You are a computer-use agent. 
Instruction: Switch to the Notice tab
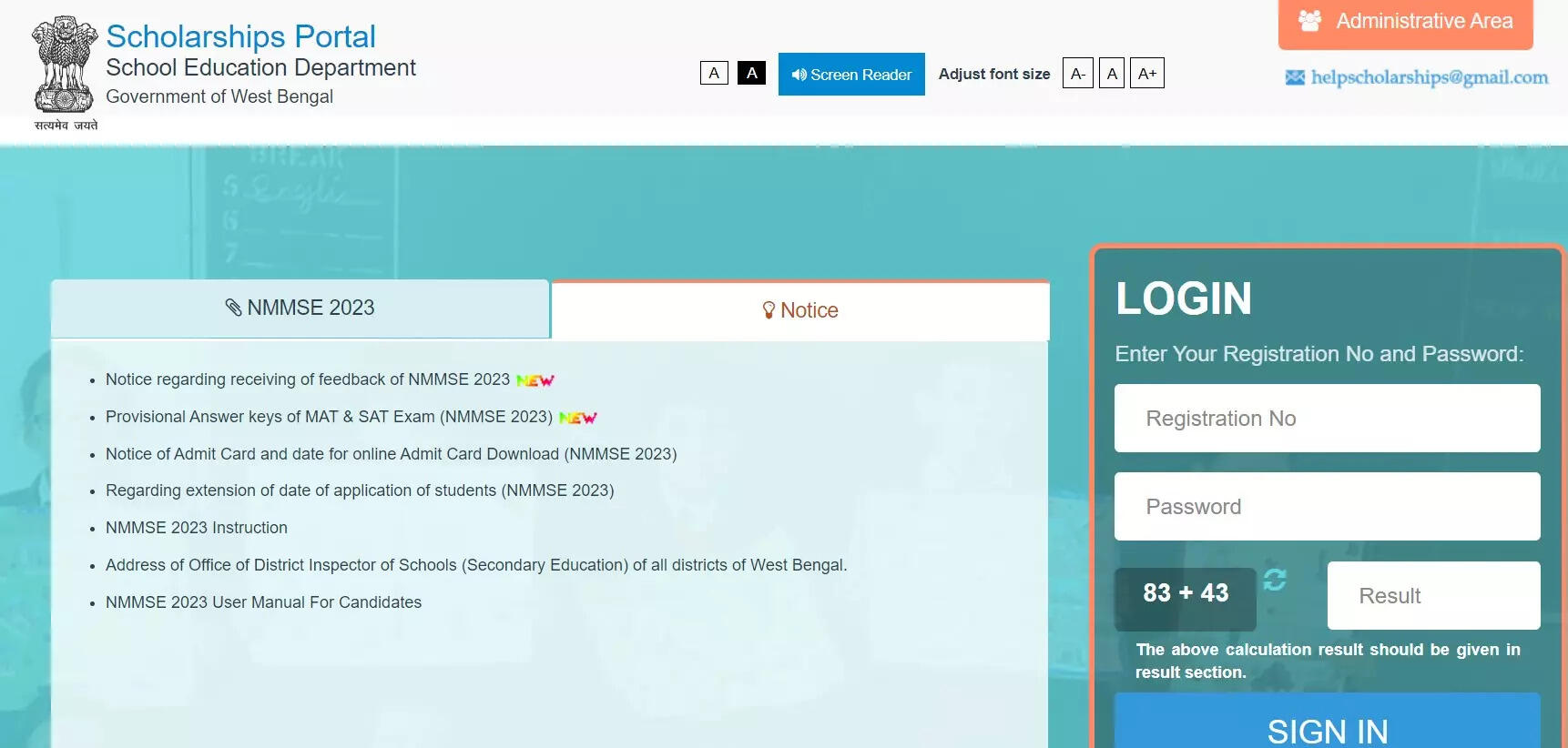(x=800, y=310)
